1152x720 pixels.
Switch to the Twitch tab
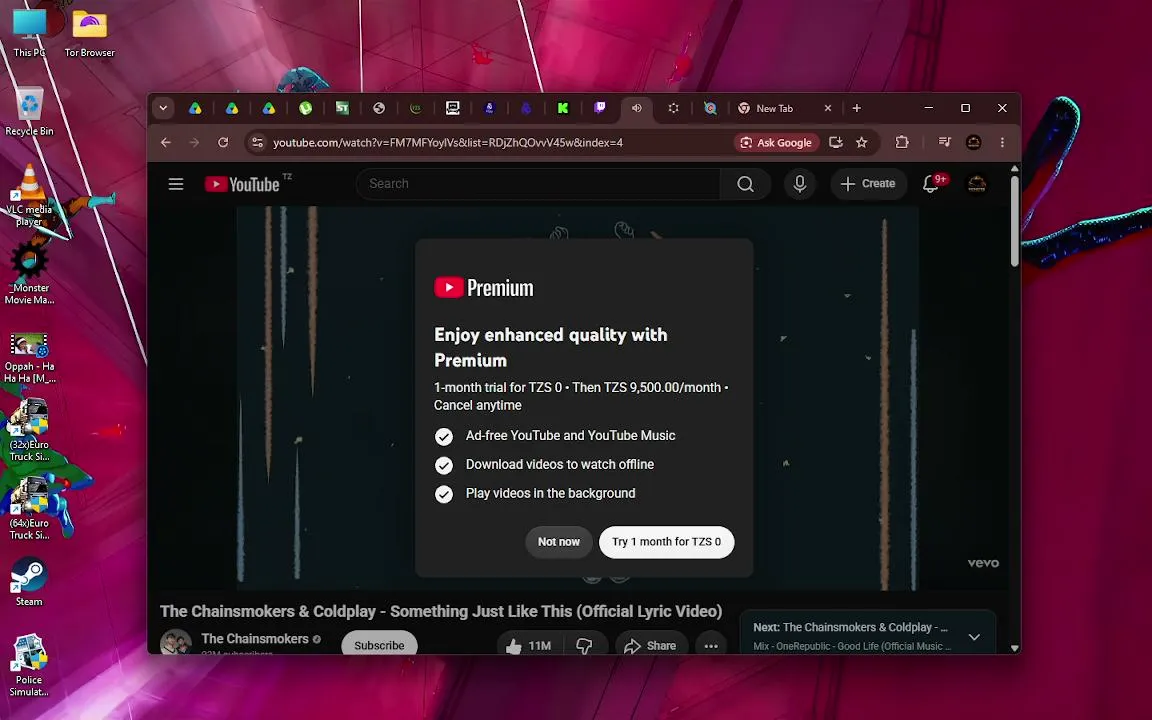click(x=600, y=108)
